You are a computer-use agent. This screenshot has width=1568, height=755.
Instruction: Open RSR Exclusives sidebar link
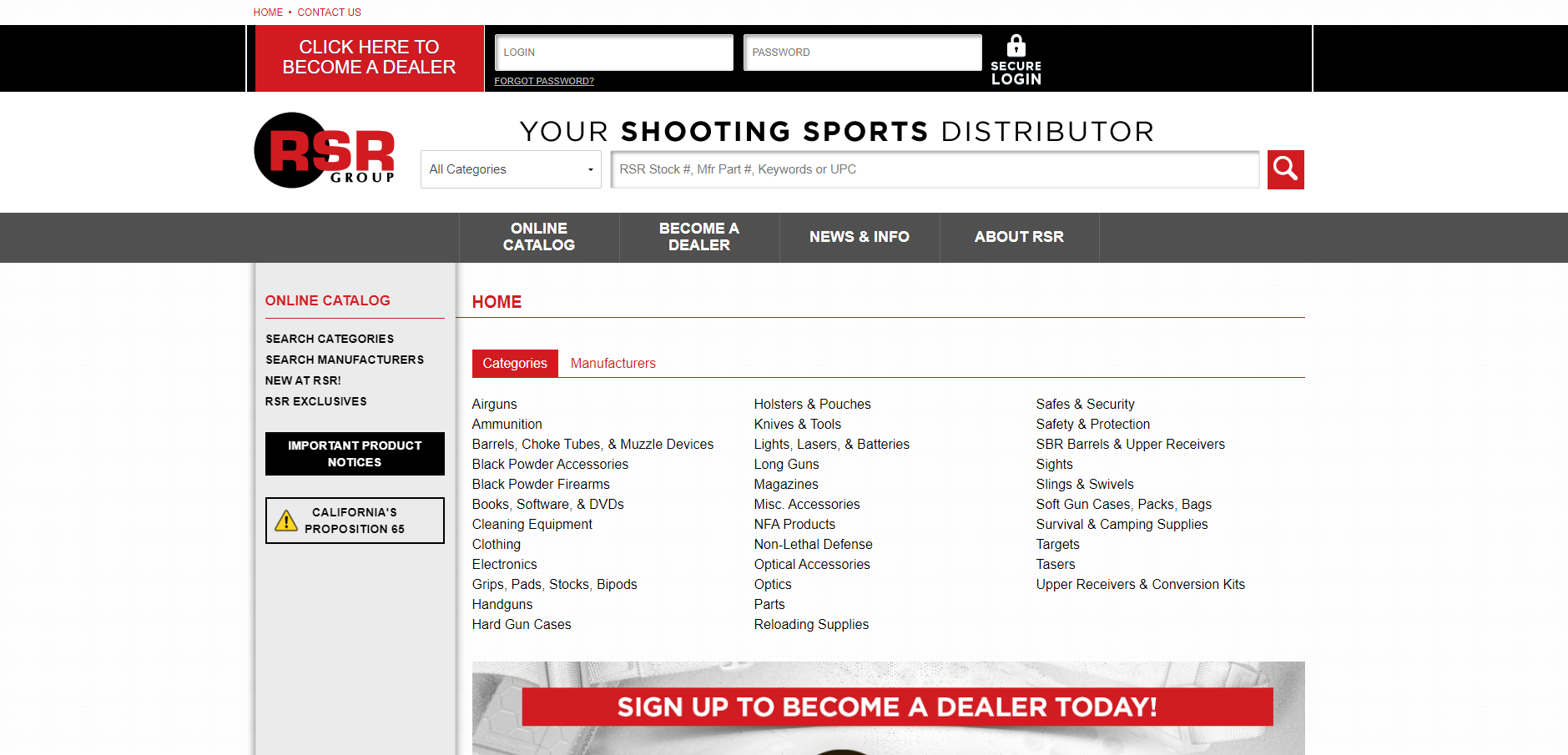coord(316,401)
